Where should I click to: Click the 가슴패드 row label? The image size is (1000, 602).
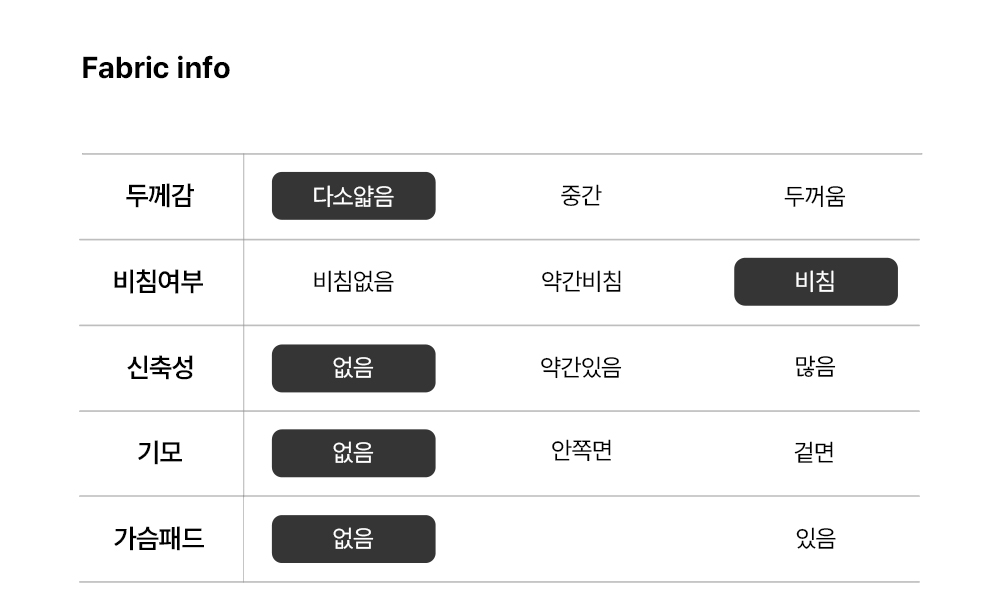point(159,538)
